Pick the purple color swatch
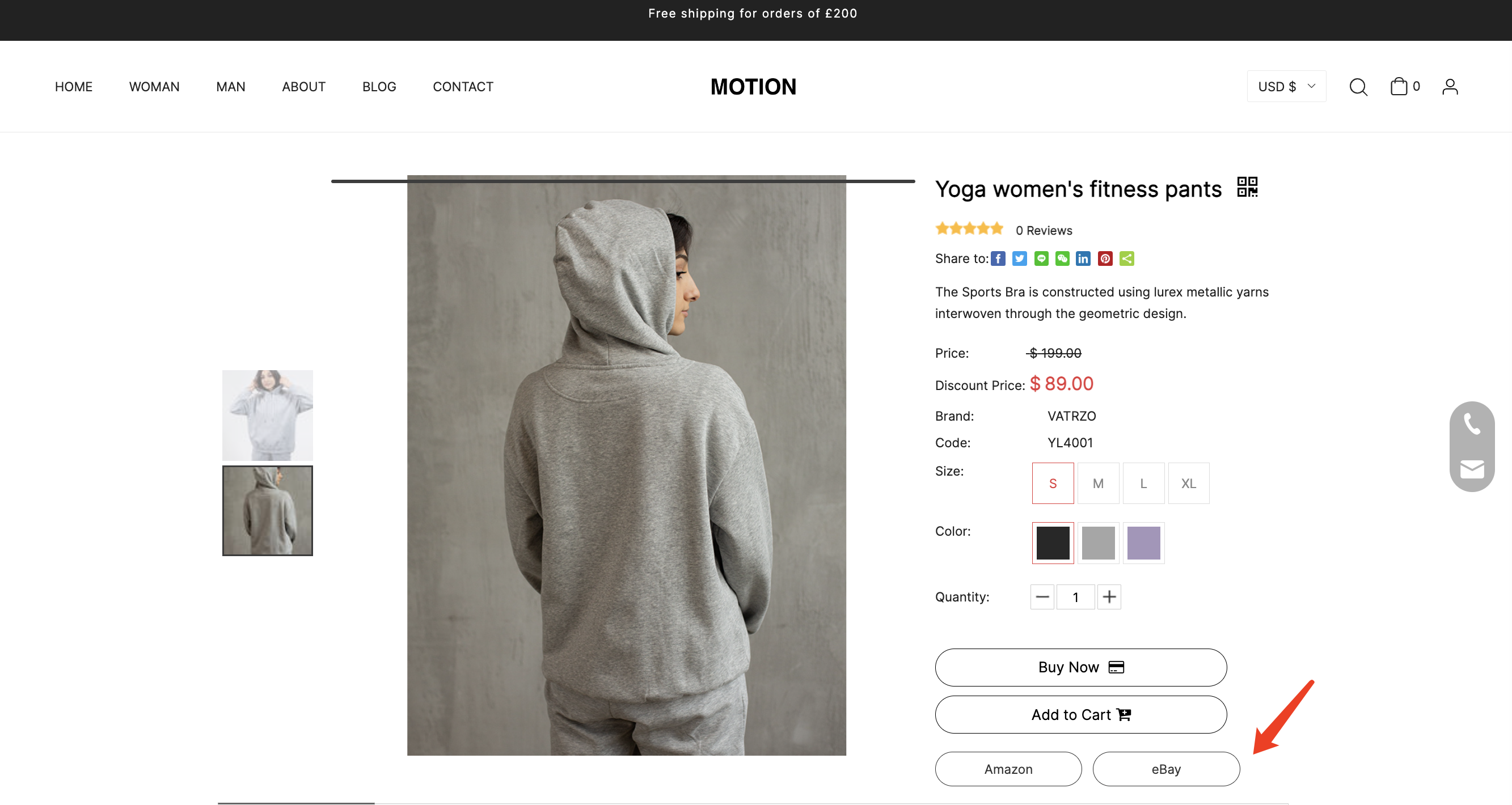This screenshot has width=1512, height=805. 1143,543
